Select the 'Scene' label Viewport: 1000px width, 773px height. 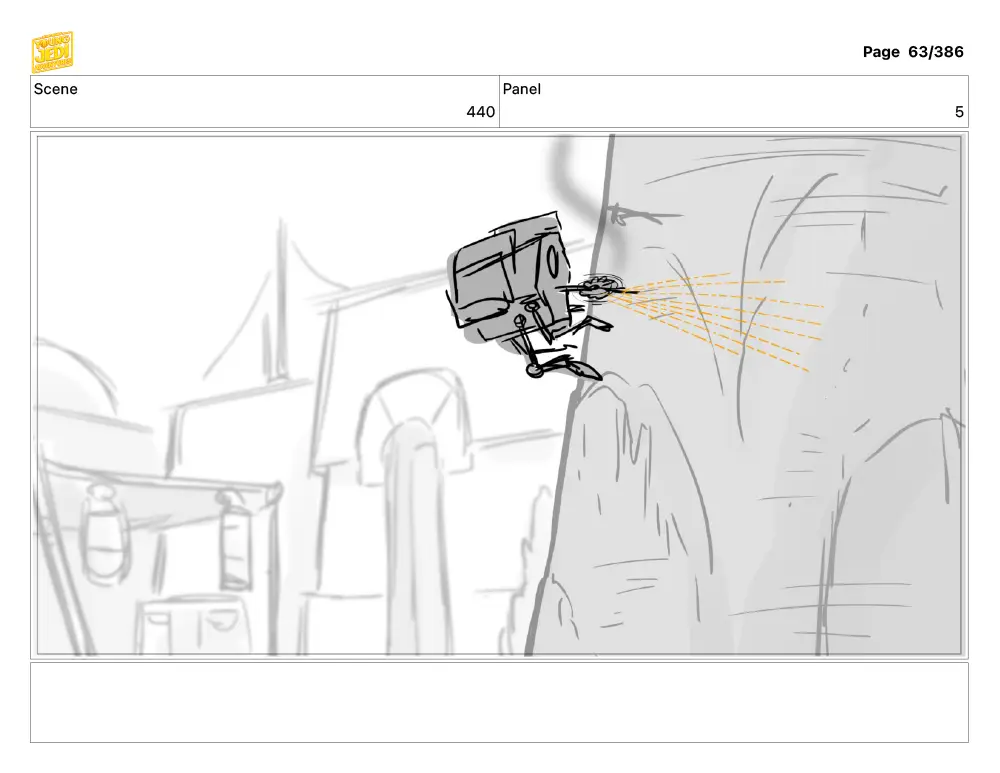pos(55,89)
